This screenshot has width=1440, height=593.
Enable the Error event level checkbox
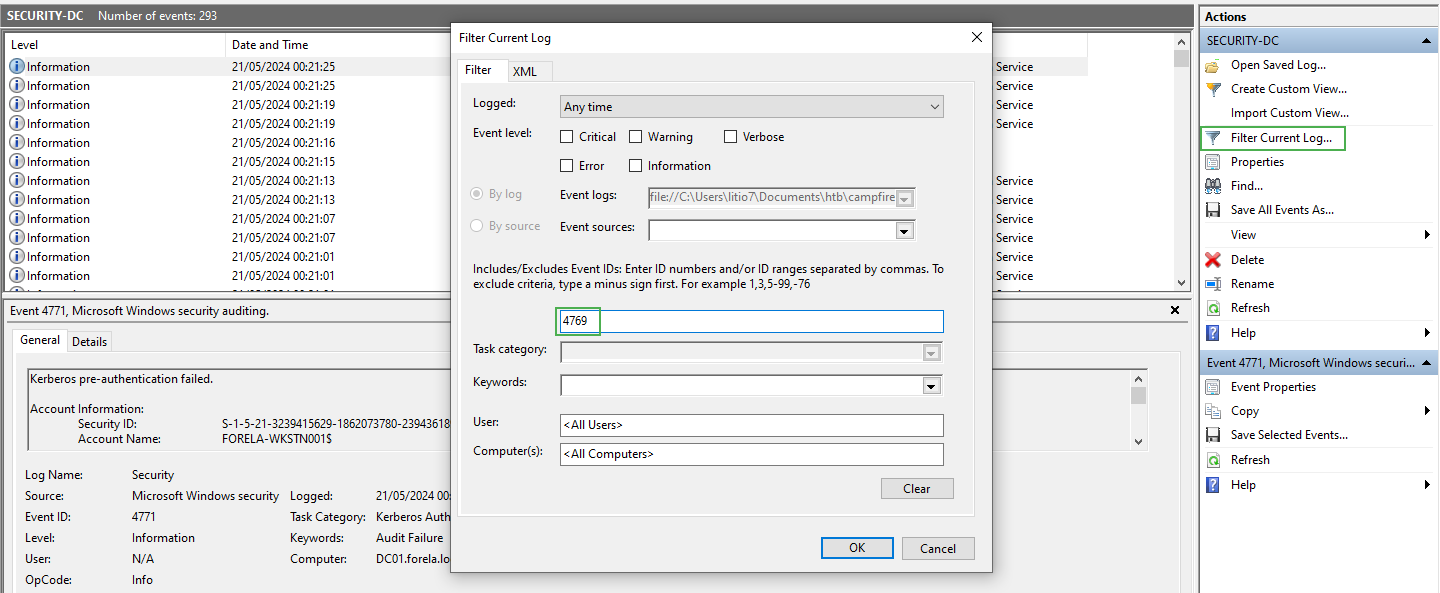(x=567, y=166)
